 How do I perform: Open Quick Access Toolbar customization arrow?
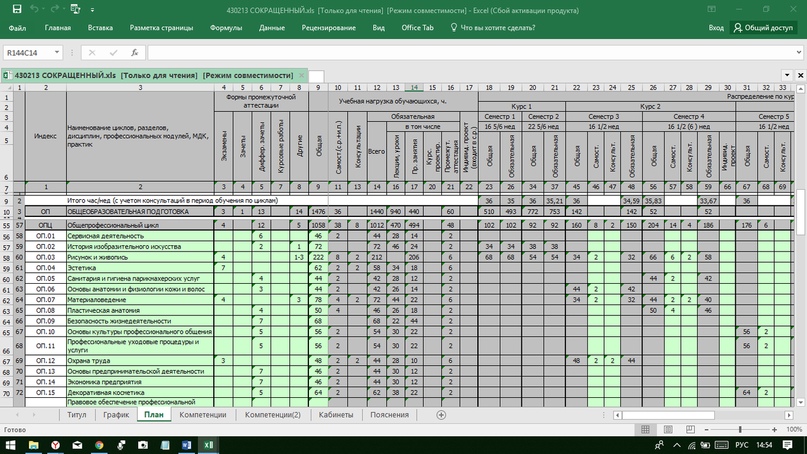click(93, 10)
